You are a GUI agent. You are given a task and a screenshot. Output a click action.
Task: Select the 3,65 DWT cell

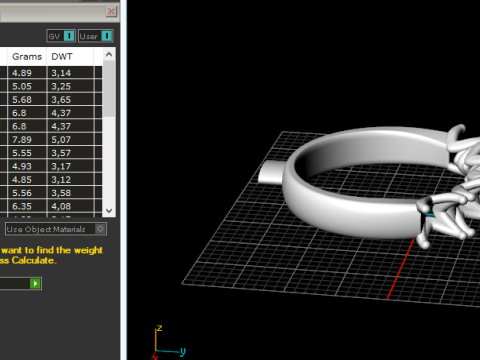coord(70,99)
